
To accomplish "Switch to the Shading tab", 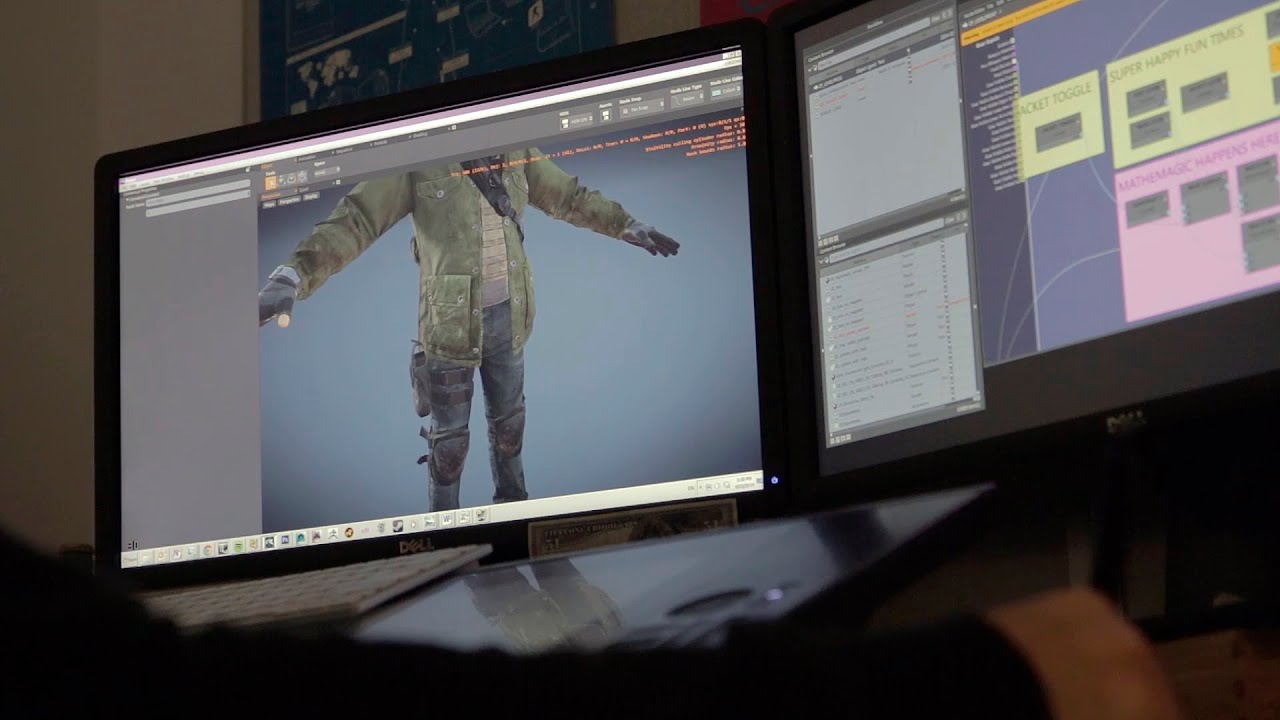I will tap(420, 135).
